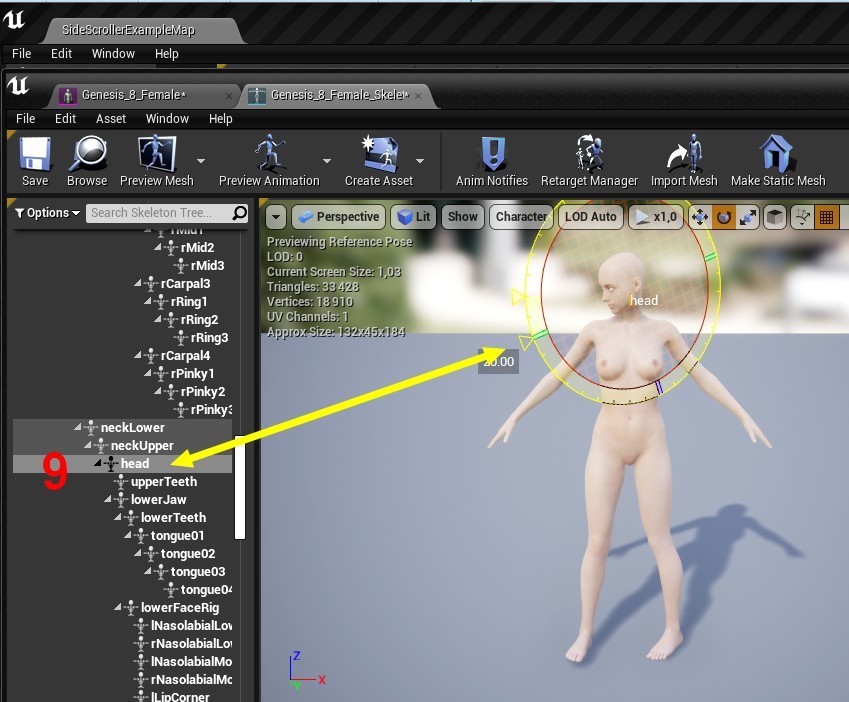Image resolution: width=849 pixels, height=702 pixels.
Task: Click the bone icon beside tongue04
Action: [171, 589]
